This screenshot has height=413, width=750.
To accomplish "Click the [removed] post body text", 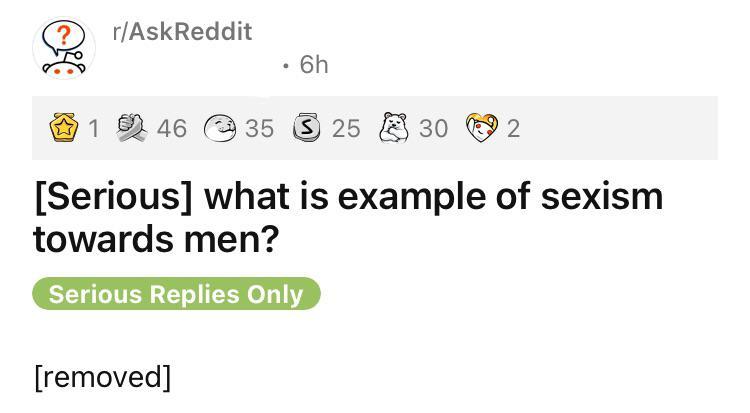I will coord(102,377).
